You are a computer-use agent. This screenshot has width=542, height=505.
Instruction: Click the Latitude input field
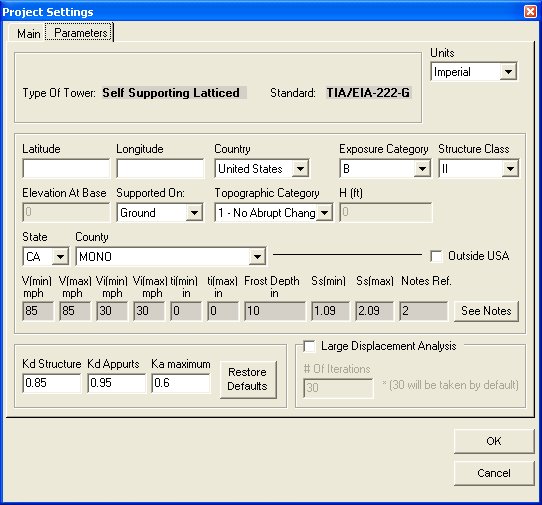66,169
